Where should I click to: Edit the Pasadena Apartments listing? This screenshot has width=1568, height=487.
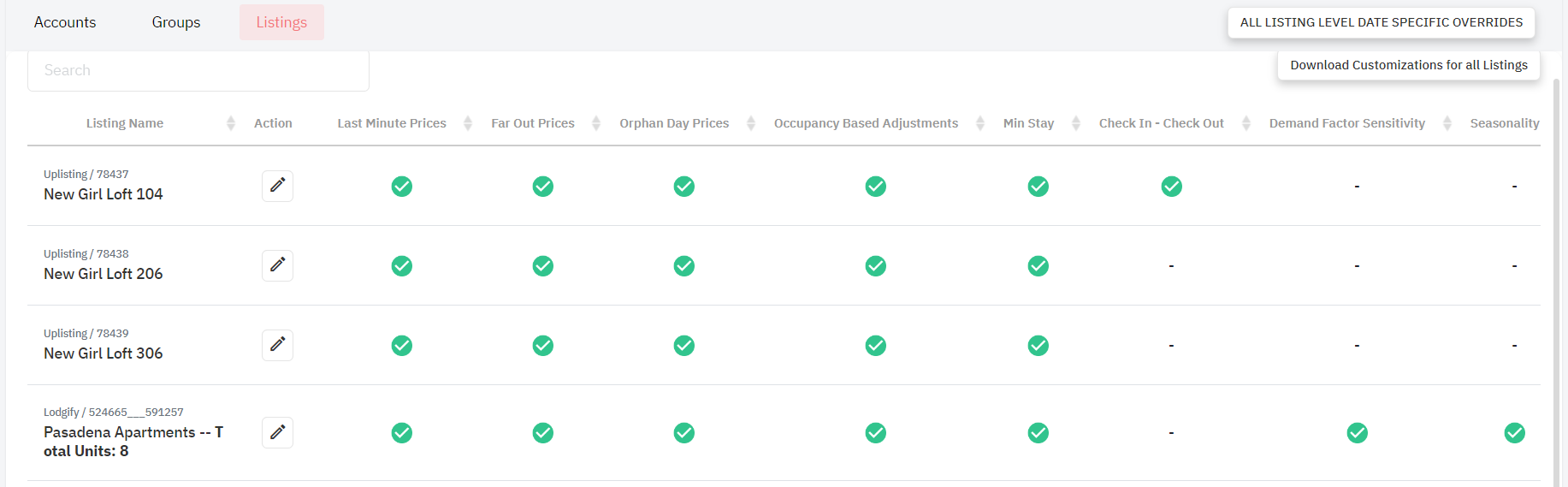pos(277,432)
